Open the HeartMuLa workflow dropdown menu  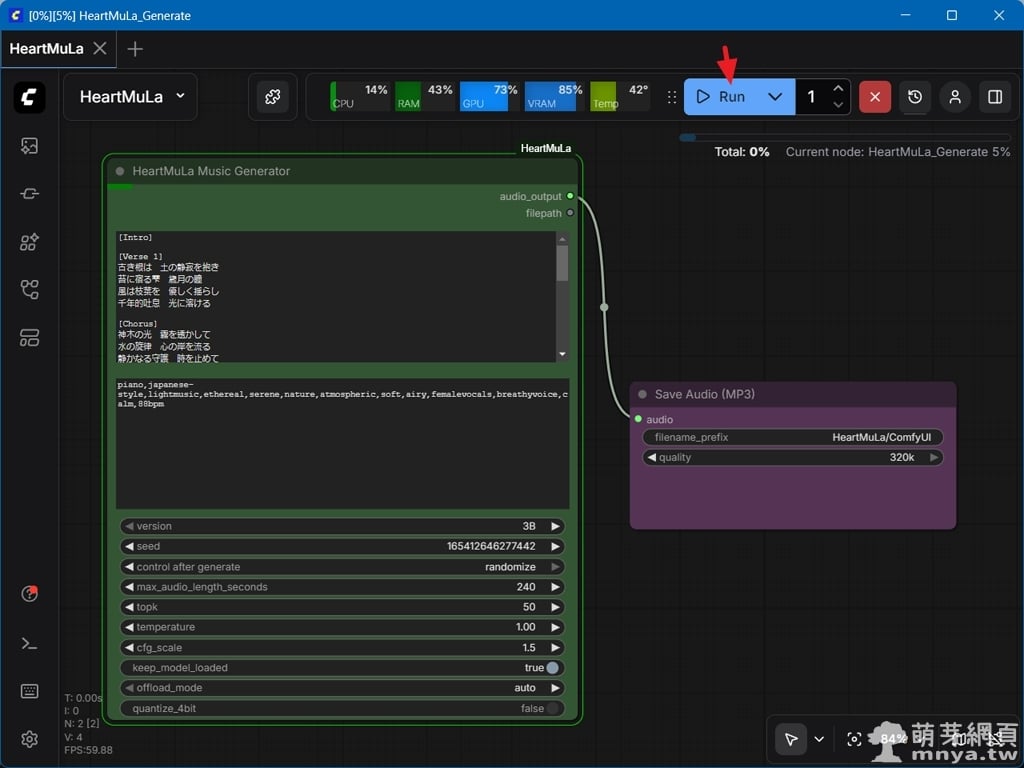[130, 97]
